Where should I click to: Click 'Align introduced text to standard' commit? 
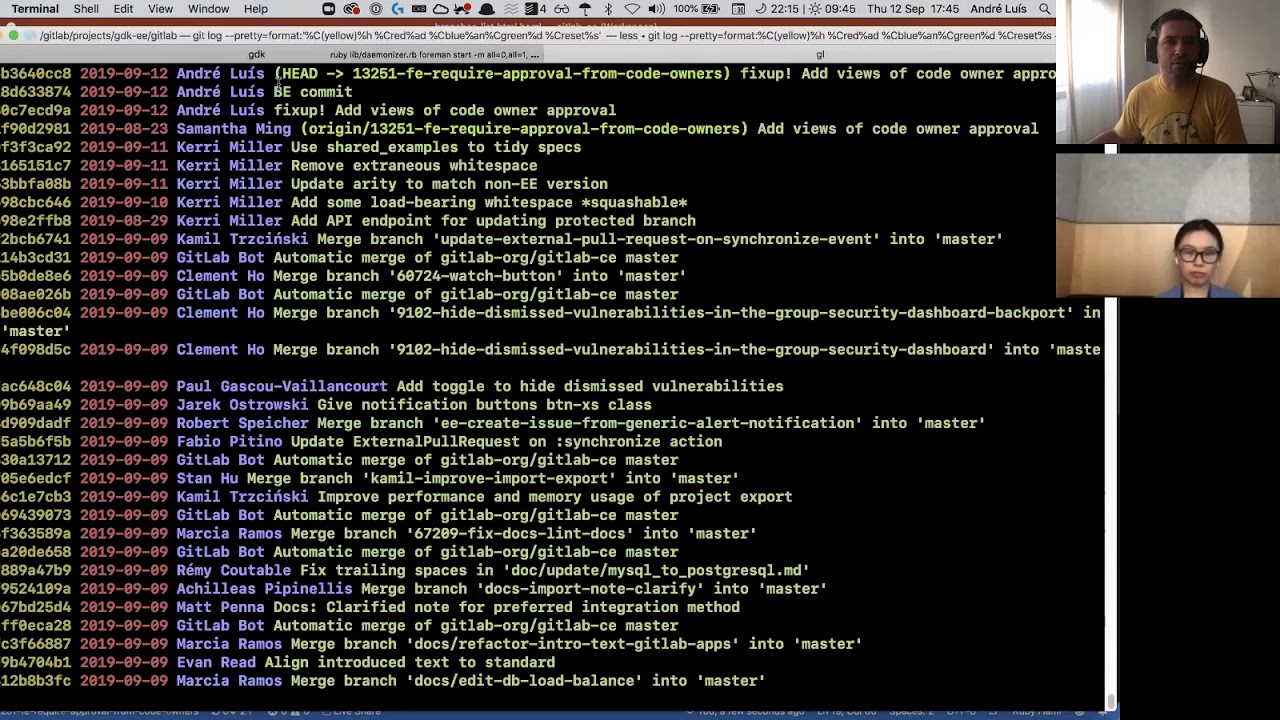click(x=410, y=663)
